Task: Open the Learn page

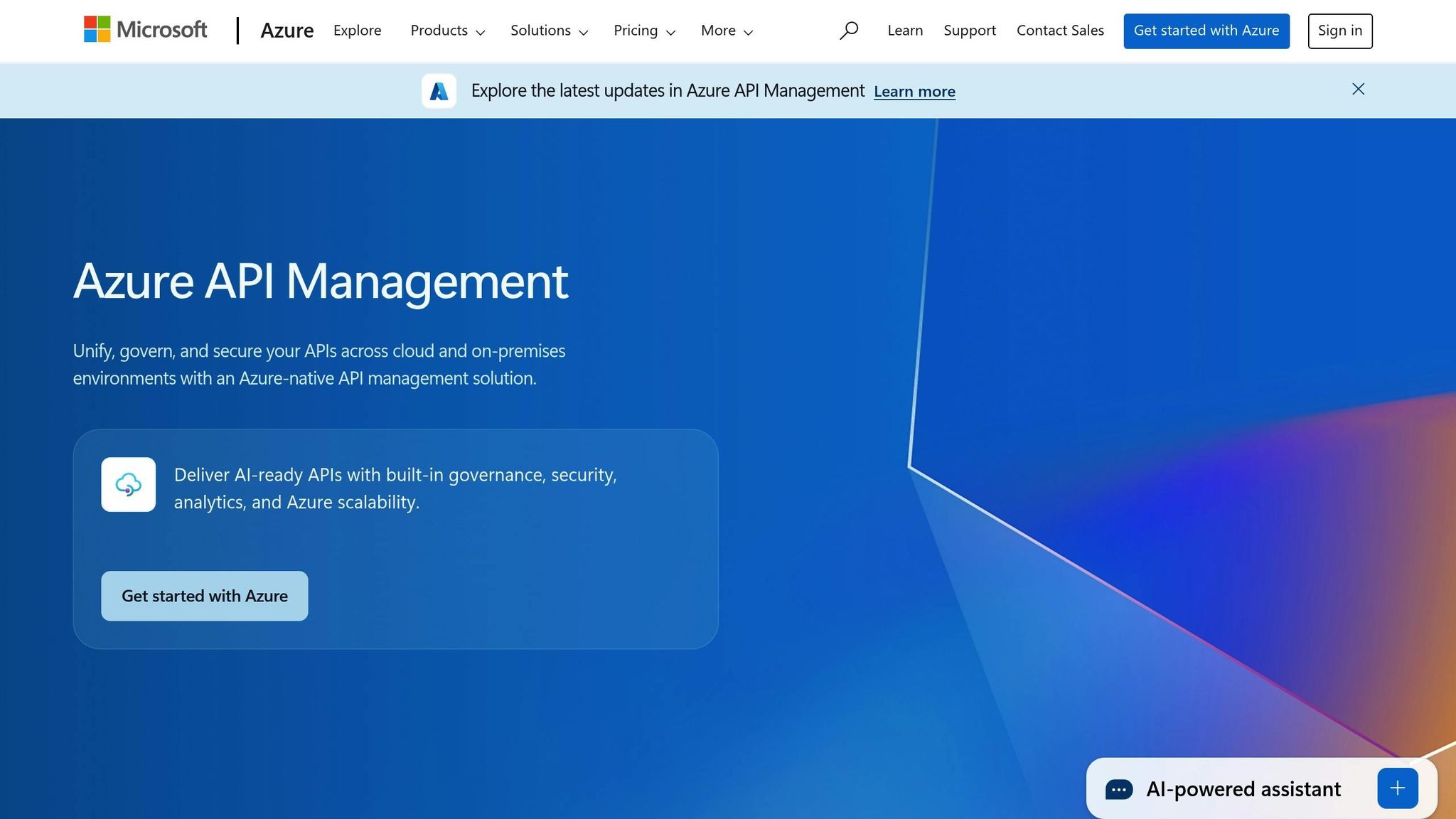Action: (x=904, y=30)
